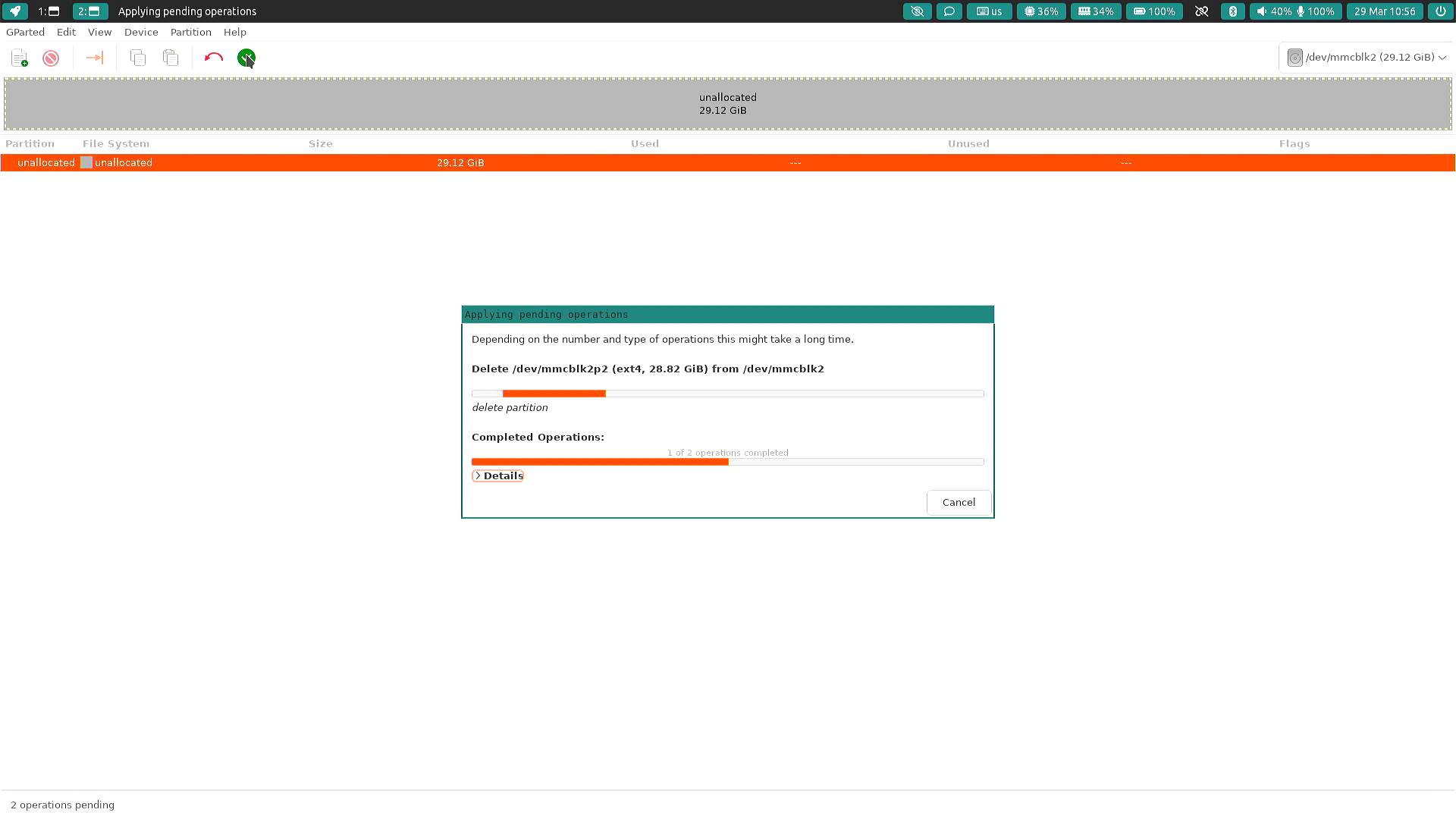1456x819 pixels.
Task: Expand the Details section in the dialog
Action: [x=497, y=476]
